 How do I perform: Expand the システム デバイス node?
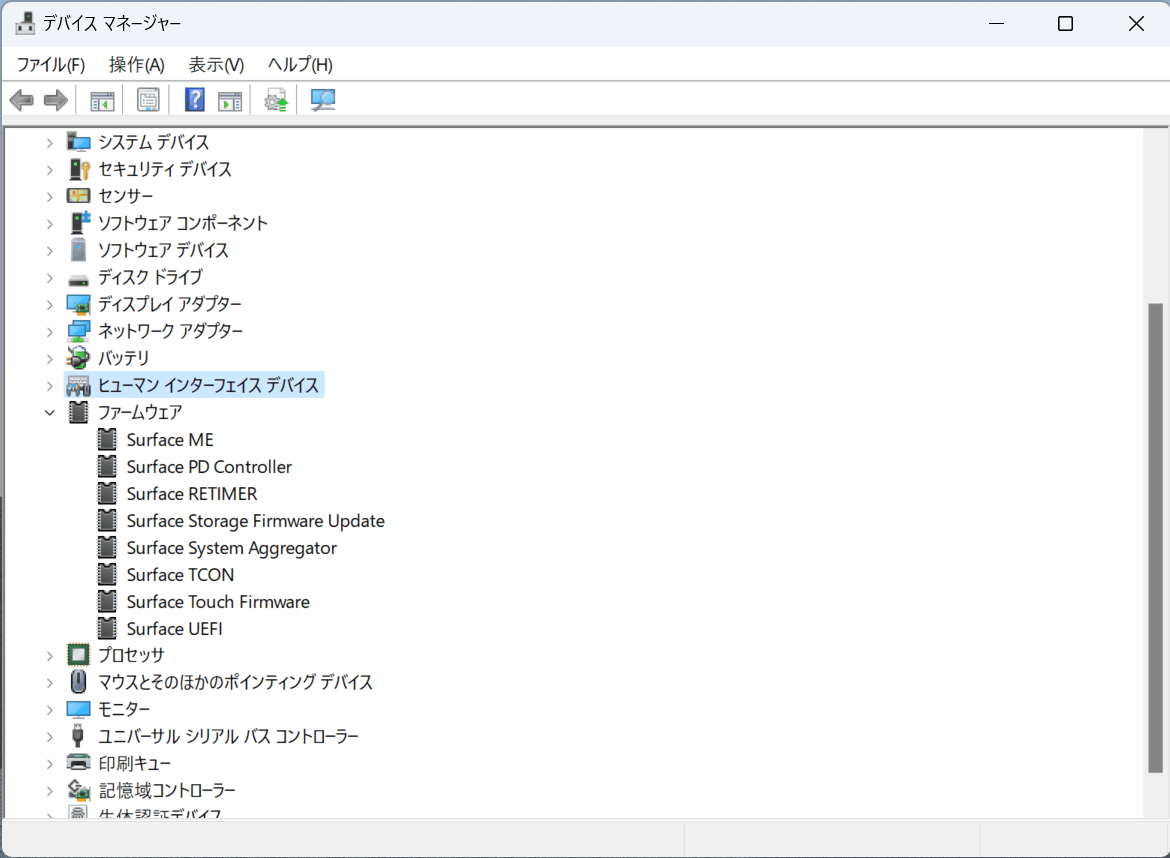[50, 143]
